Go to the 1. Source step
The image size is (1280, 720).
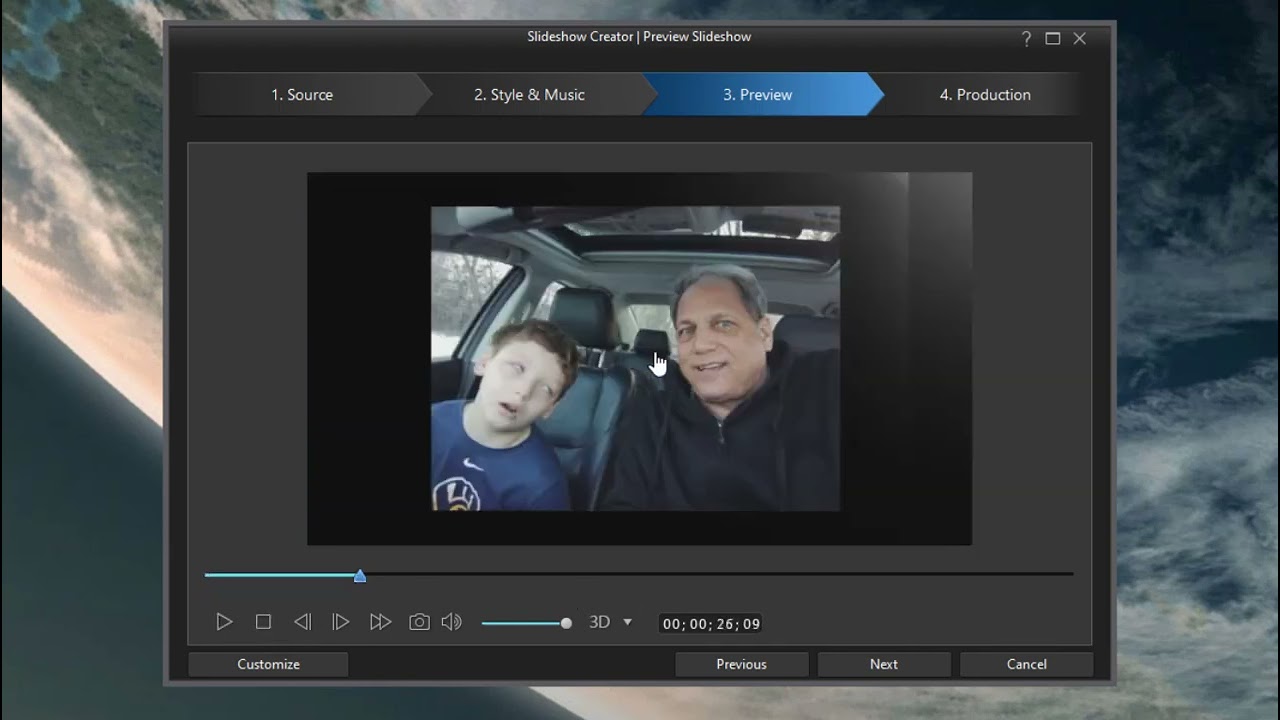[x=302, y=95]
